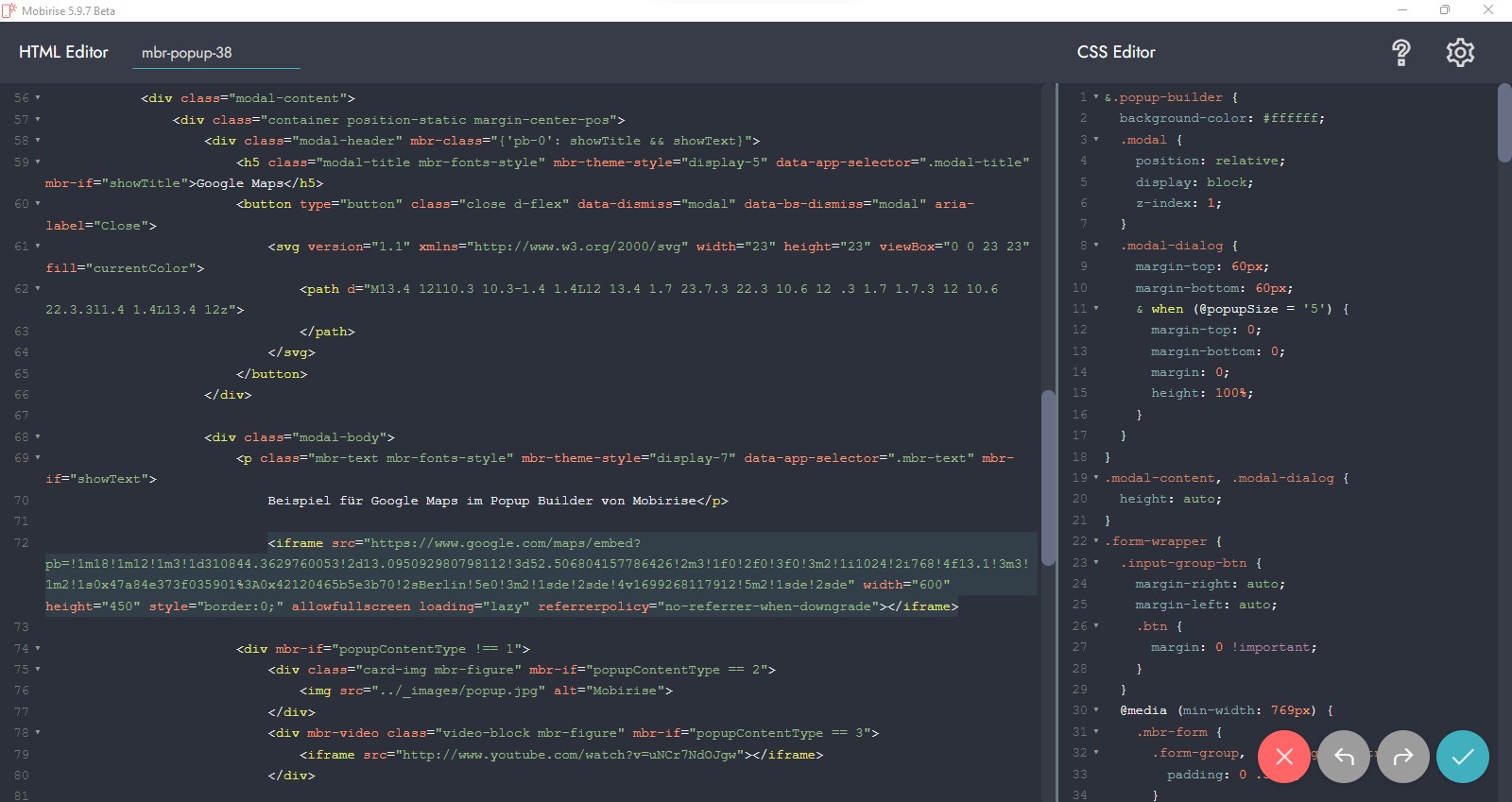1512x802 pixels.
Task: Open the help question mark icon
Action: click(1400, 53)
